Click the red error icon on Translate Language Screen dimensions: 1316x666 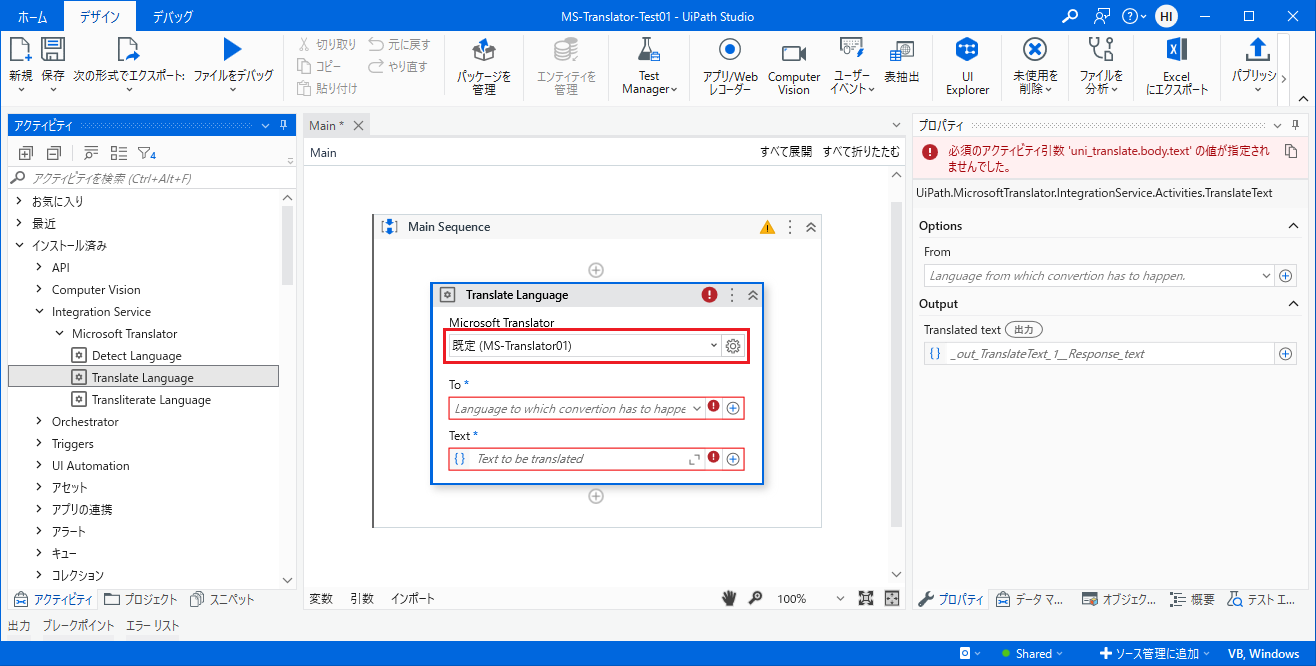pos(710,295)
